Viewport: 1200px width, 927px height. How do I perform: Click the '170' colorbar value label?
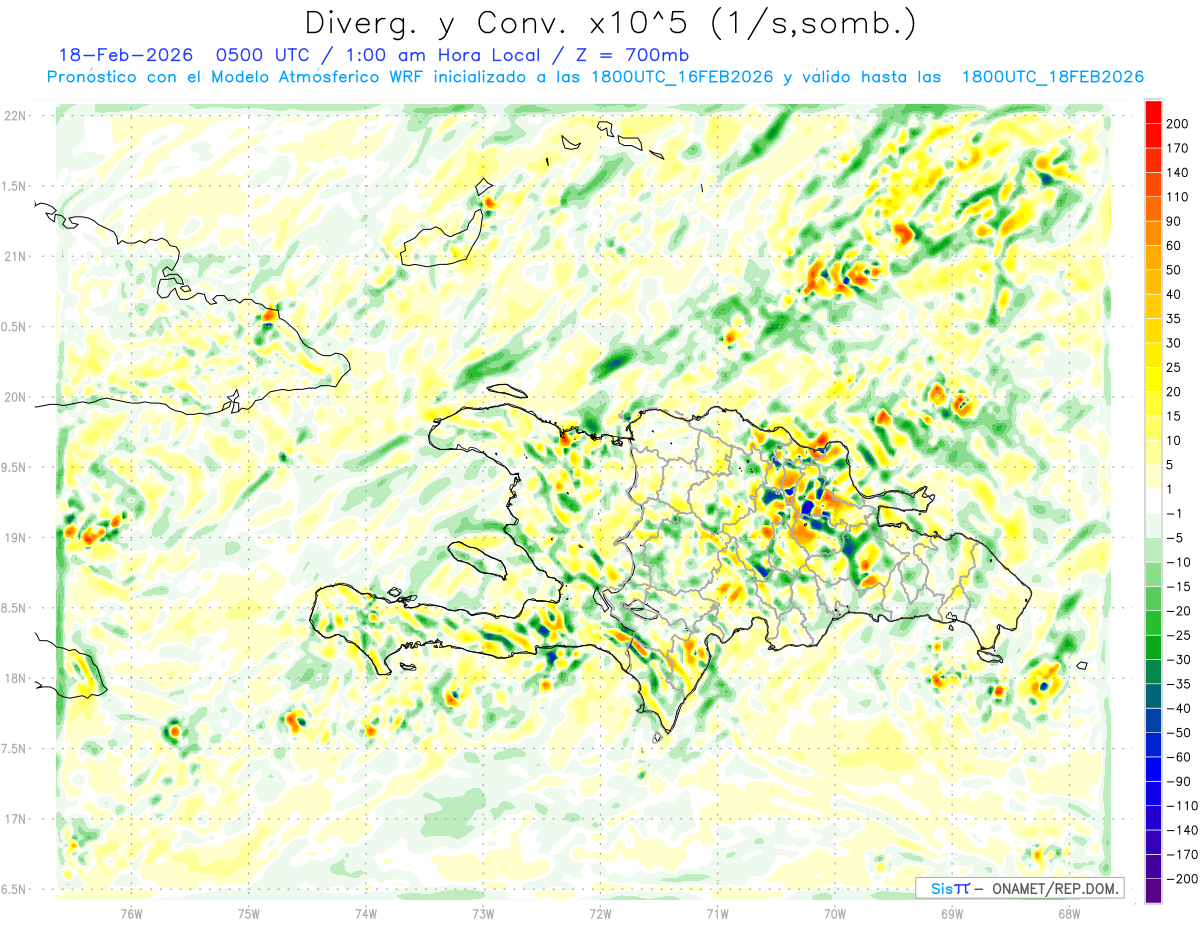tap(1177, 148)
